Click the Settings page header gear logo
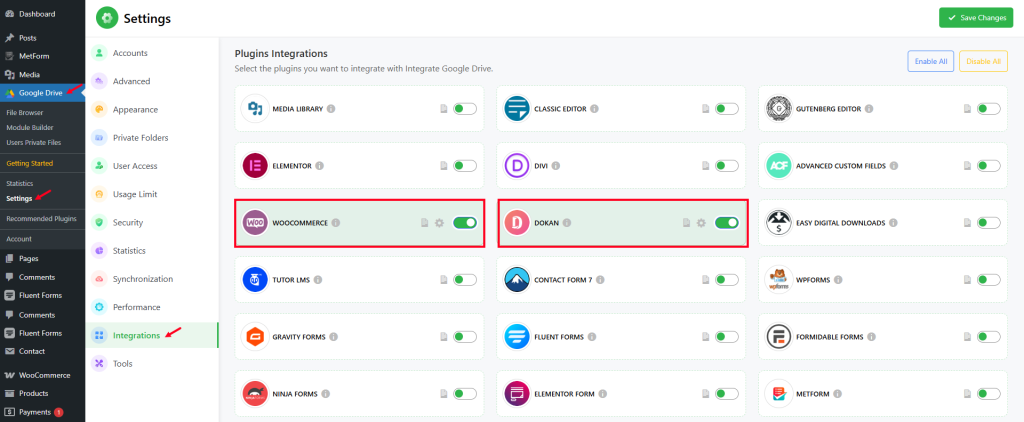 pos(107,18)
